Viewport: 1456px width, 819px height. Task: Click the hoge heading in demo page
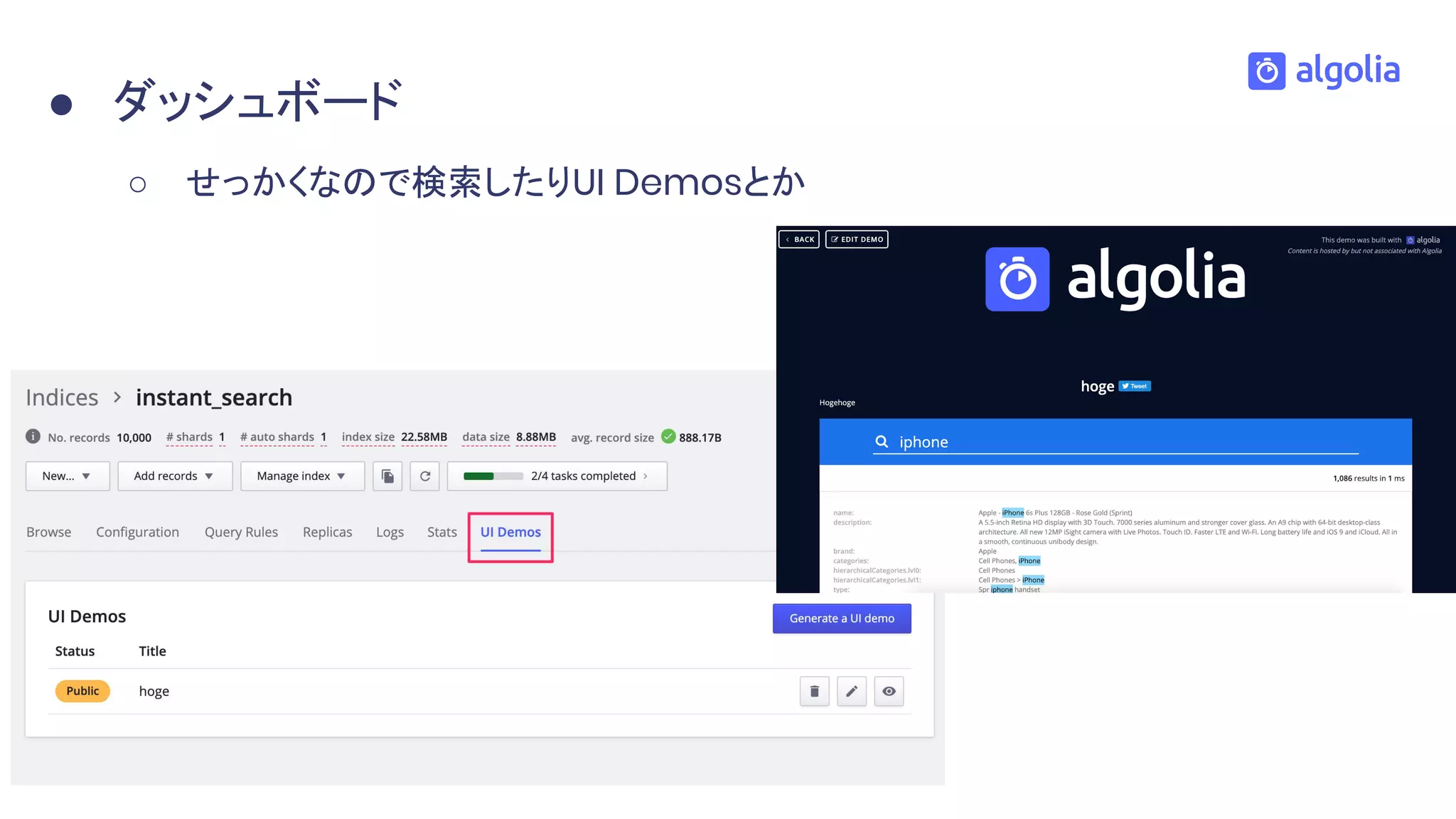tap(1097, 386)
